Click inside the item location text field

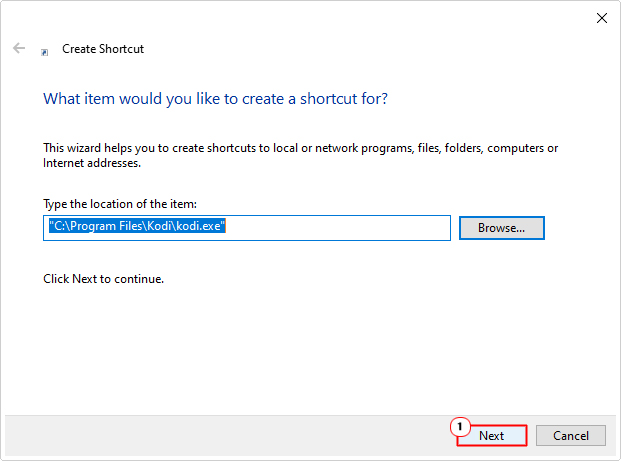tap(340, 228)
